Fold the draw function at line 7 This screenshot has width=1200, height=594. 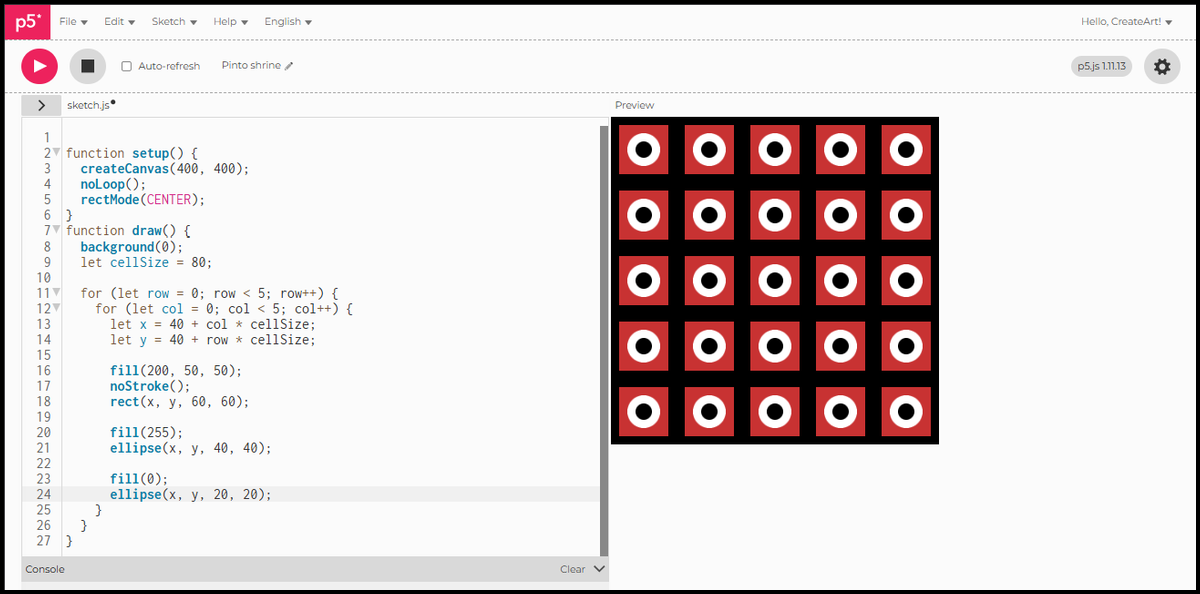point(56,231)
